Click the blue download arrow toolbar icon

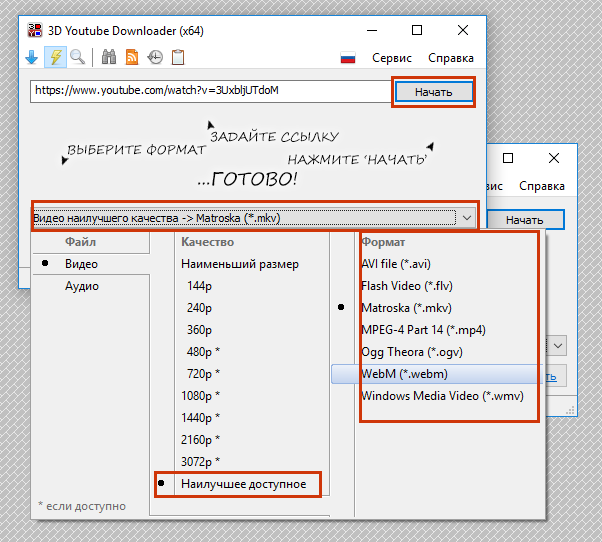click(32, 57)
